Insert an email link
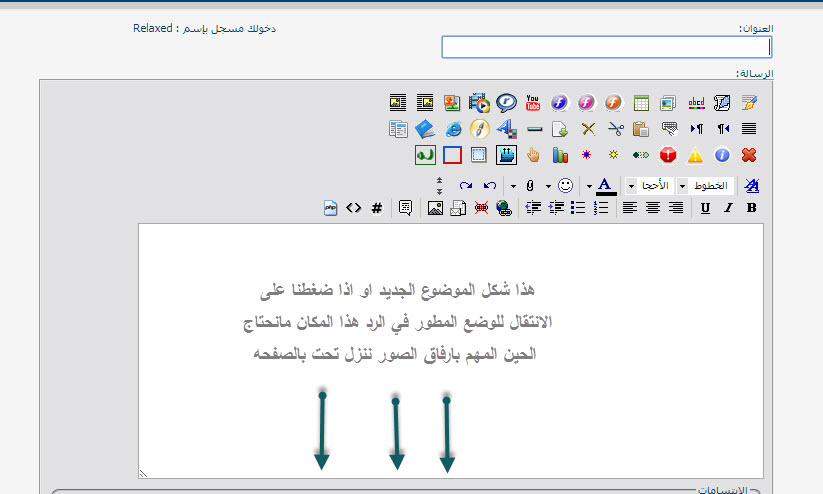Screen dimensions: 823x494 [458, 208]
